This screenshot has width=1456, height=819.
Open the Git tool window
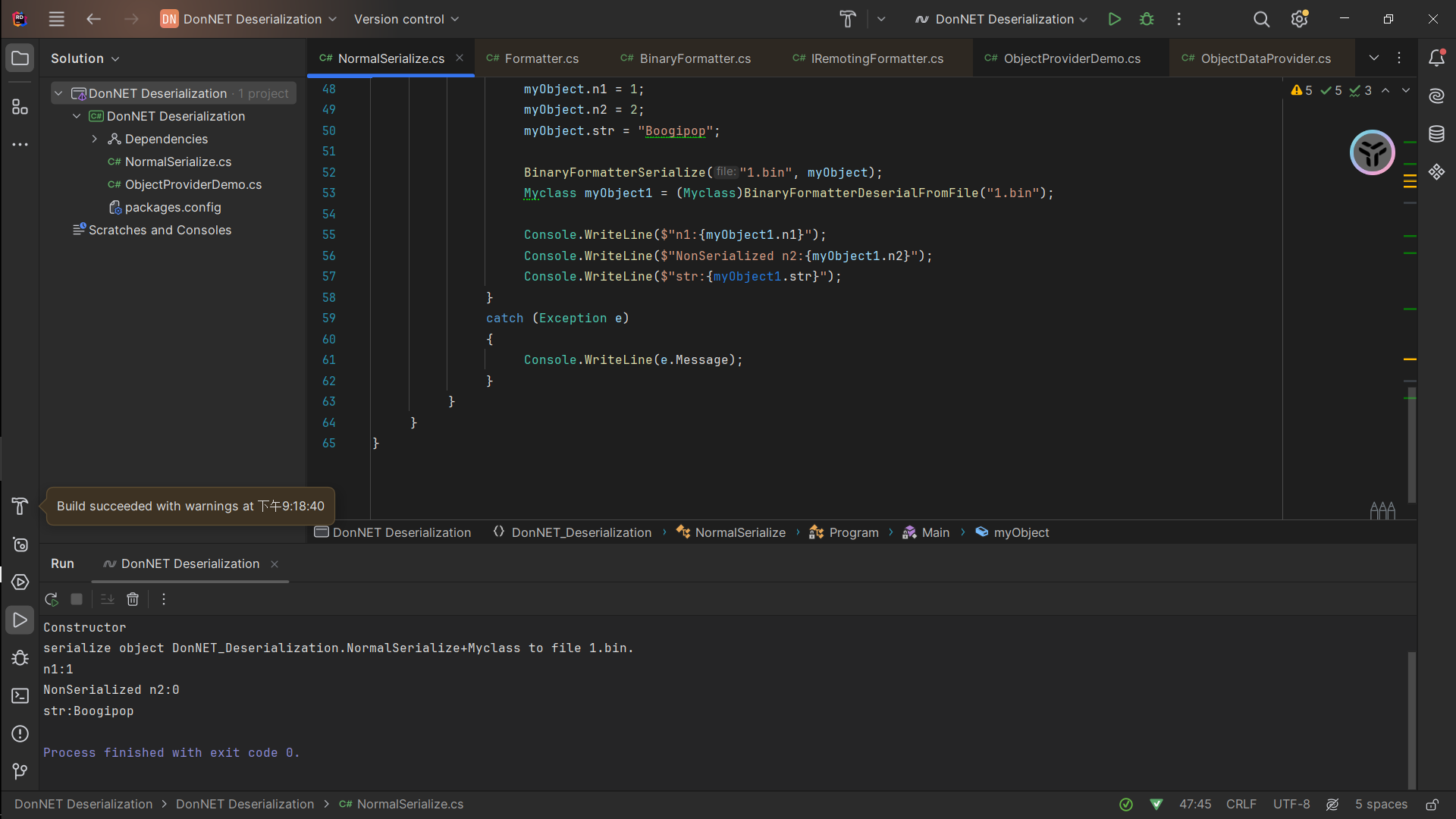(20, 772)
